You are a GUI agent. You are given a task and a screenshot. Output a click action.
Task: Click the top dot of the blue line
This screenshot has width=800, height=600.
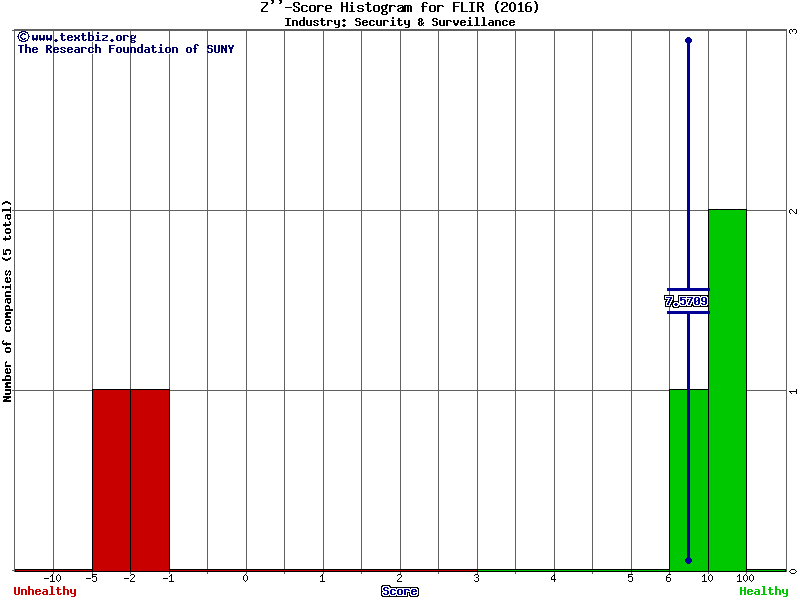[x=688, y=40]
